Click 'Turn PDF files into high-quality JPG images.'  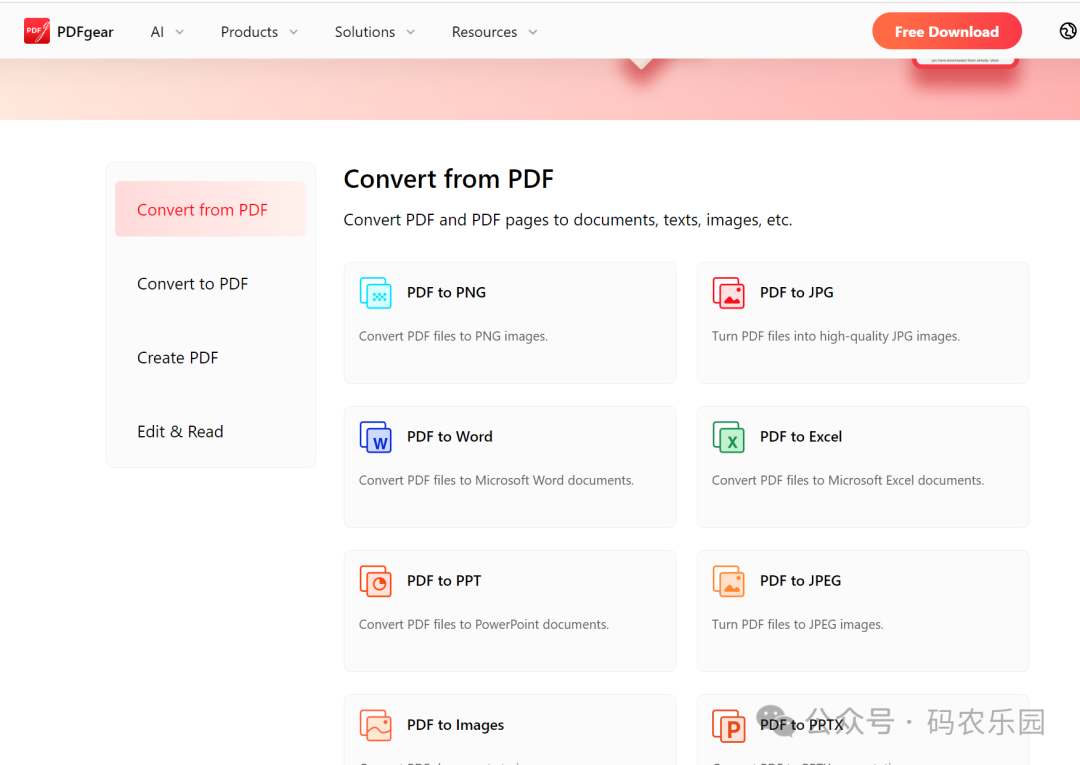[x=835, y=336]
